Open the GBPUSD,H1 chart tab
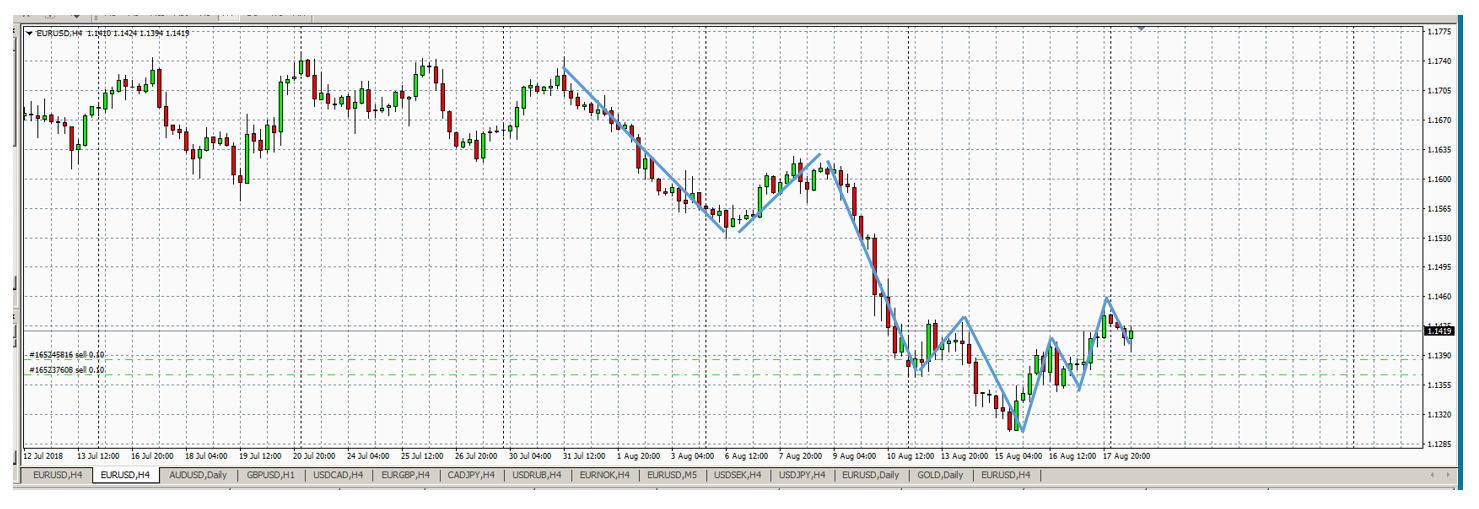1479x509 pixels. [270, 475]
